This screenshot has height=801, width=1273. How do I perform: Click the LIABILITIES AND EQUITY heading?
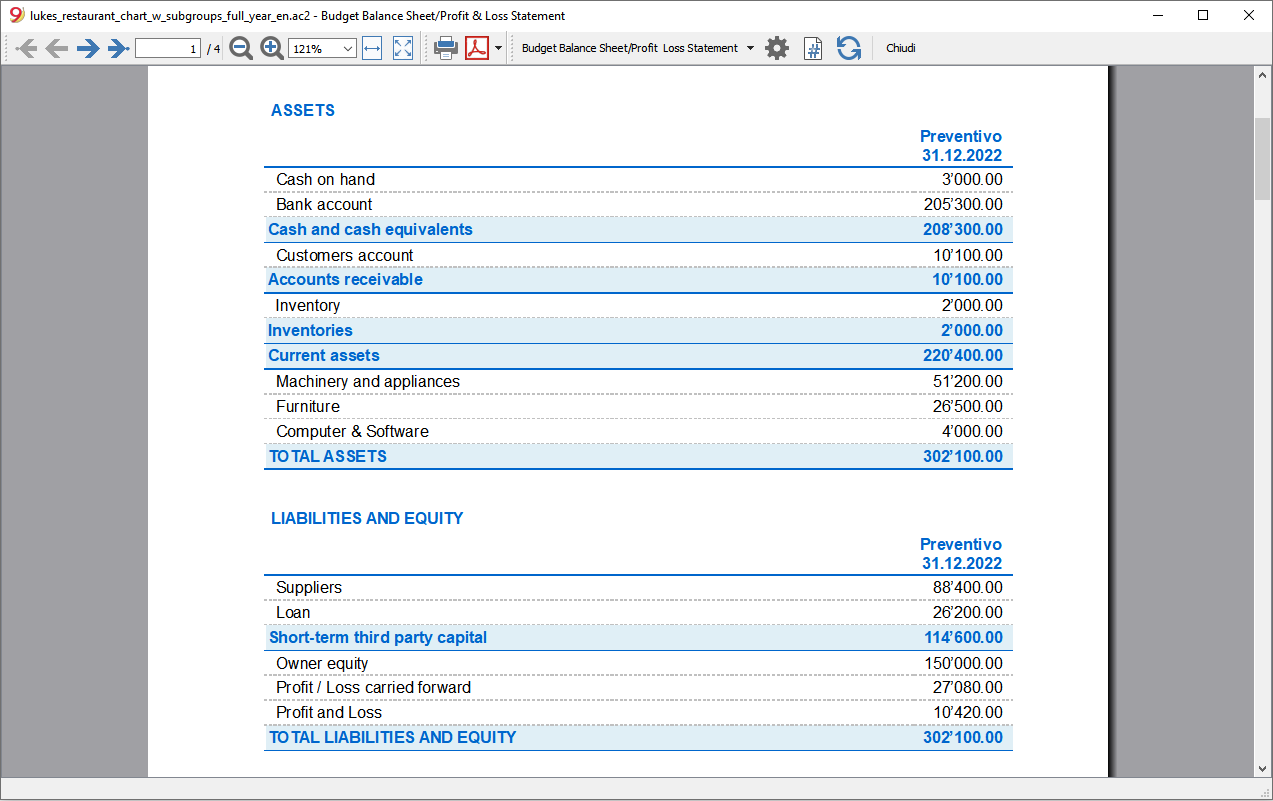367,519
